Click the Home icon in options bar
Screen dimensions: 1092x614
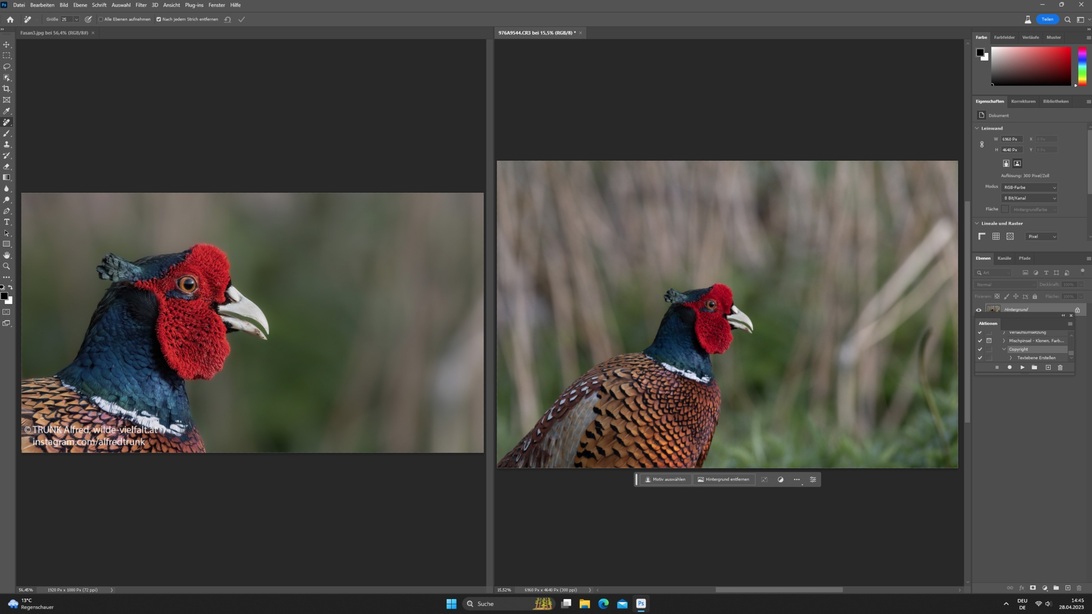[x=10, y=19]
